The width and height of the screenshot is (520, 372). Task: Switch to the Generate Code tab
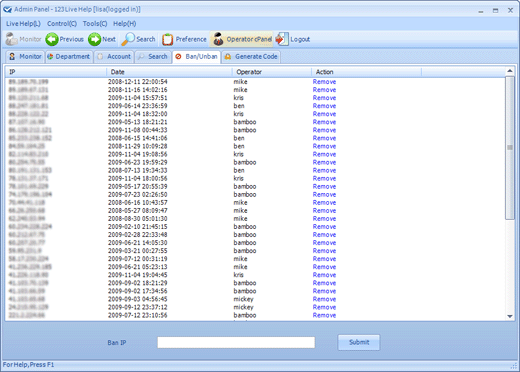[x=251, y=57]
